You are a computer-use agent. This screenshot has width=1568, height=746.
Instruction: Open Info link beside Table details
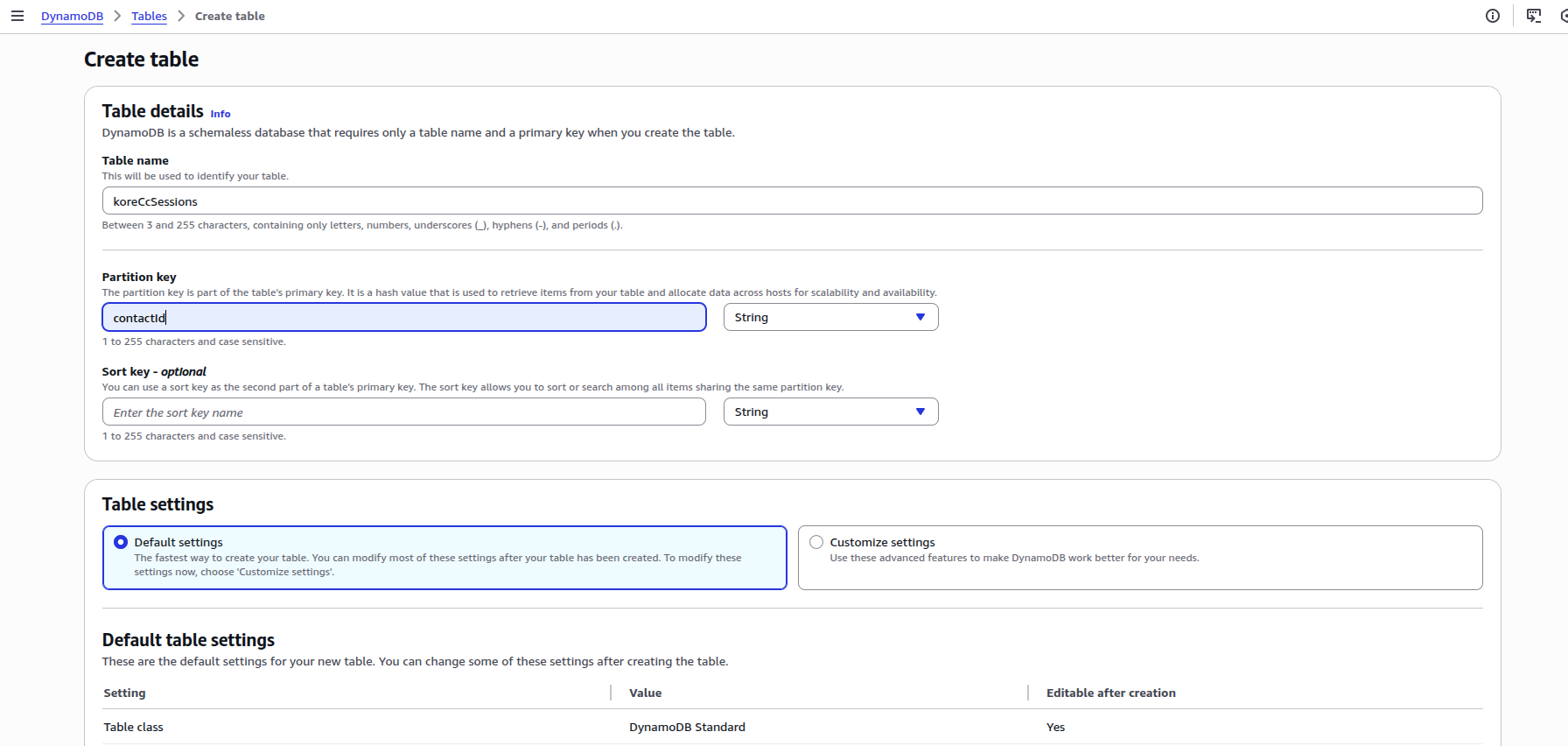click(x=220, y=114)
